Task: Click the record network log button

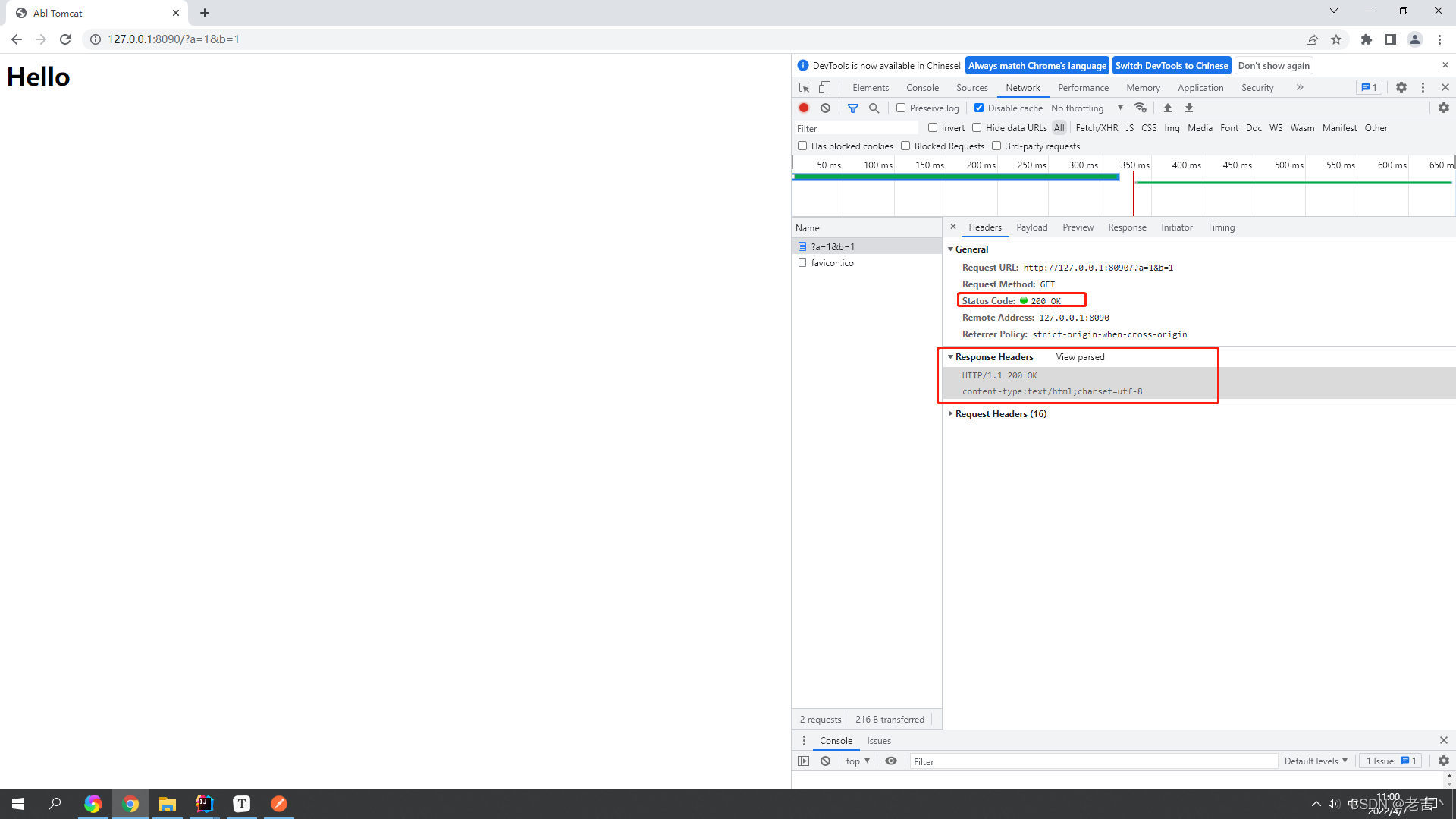Action: click(804, 108)
